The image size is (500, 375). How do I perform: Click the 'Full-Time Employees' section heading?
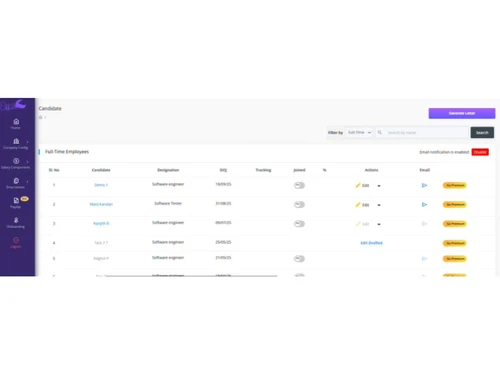coord(67,152)
